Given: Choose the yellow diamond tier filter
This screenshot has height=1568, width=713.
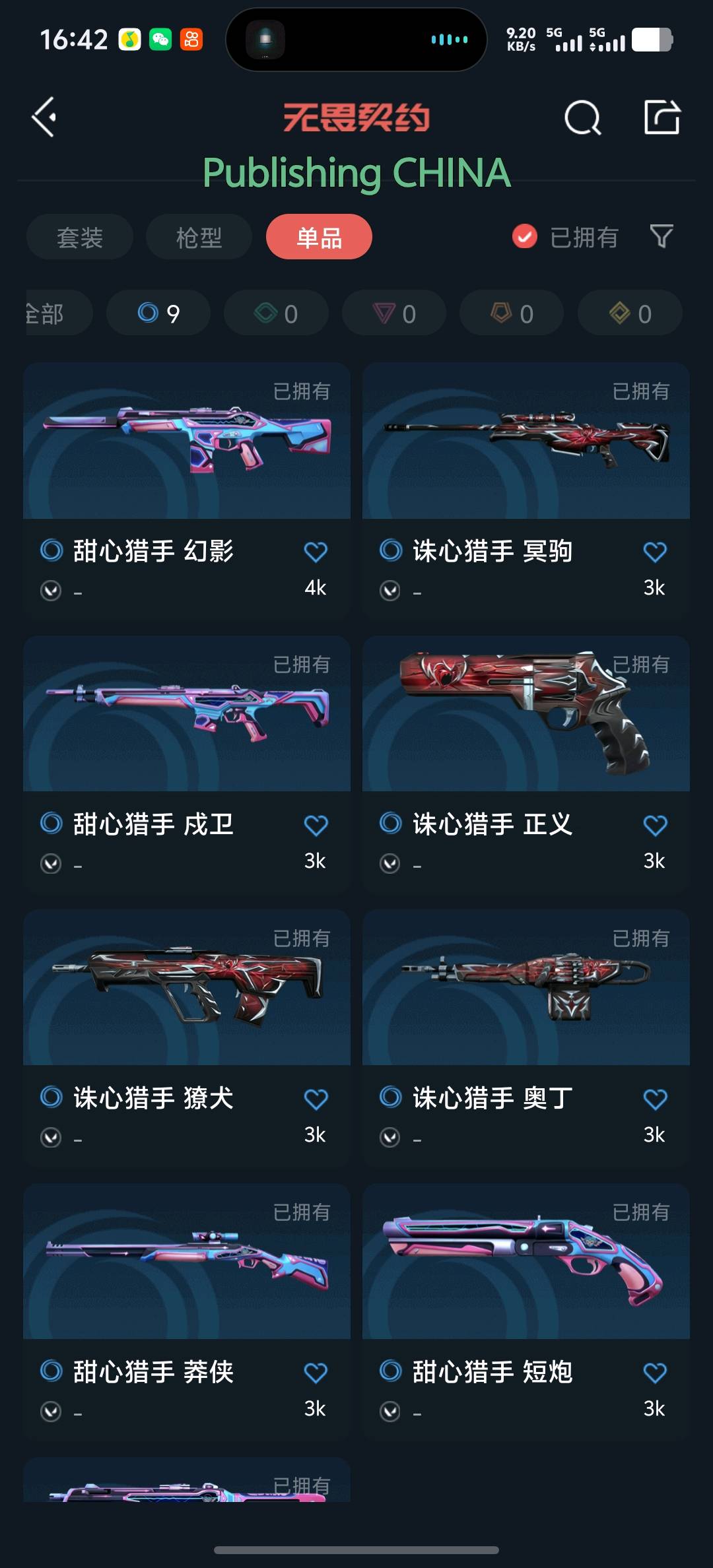Looking at the screenshot, I should [630, 313].
